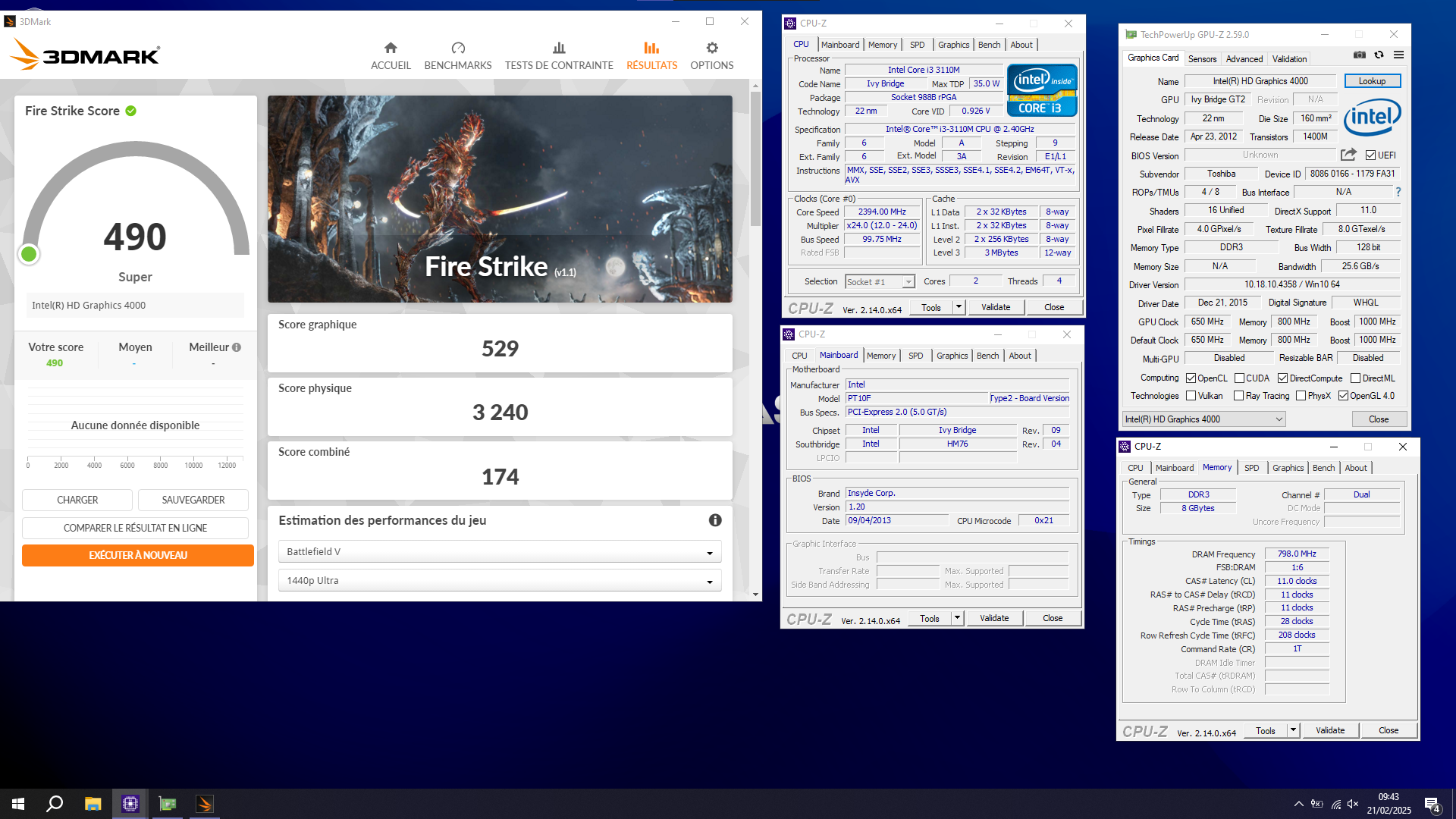Open the Battlefield V game dropdown

(500, 552)
